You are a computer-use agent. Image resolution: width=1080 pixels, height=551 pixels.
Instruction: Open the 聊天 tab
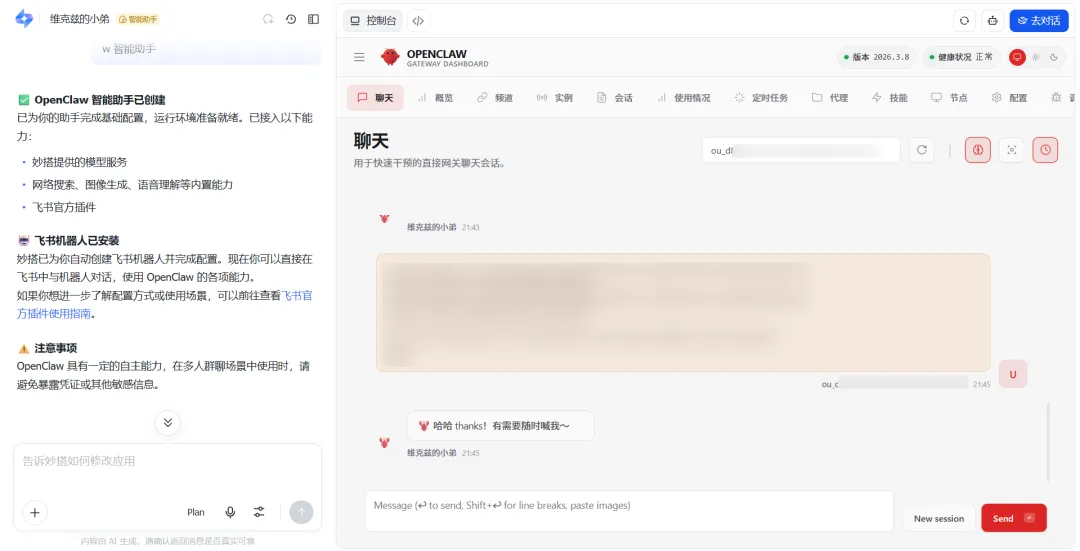[x=375, y=98]
